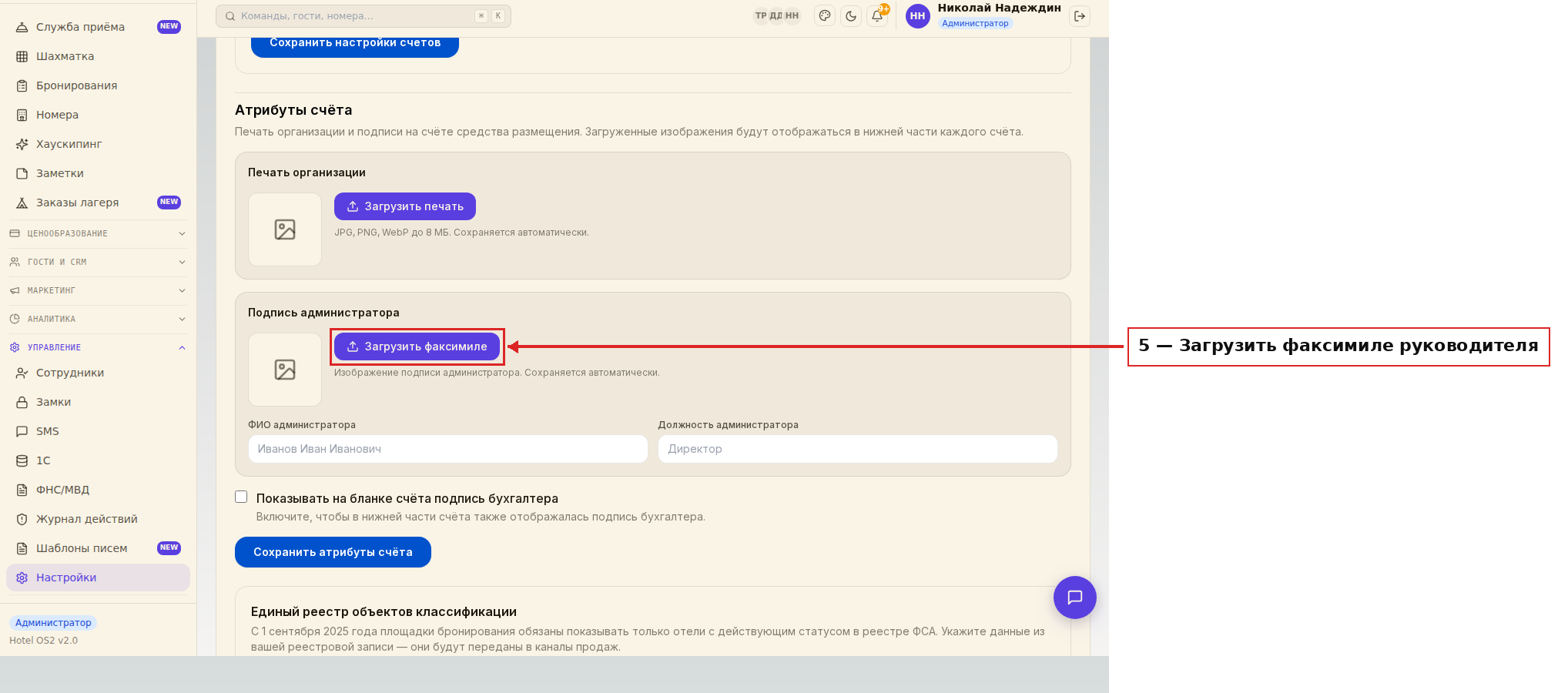
Task: Open Номера section
Action: pyautogui.click(x=98, y=115)
